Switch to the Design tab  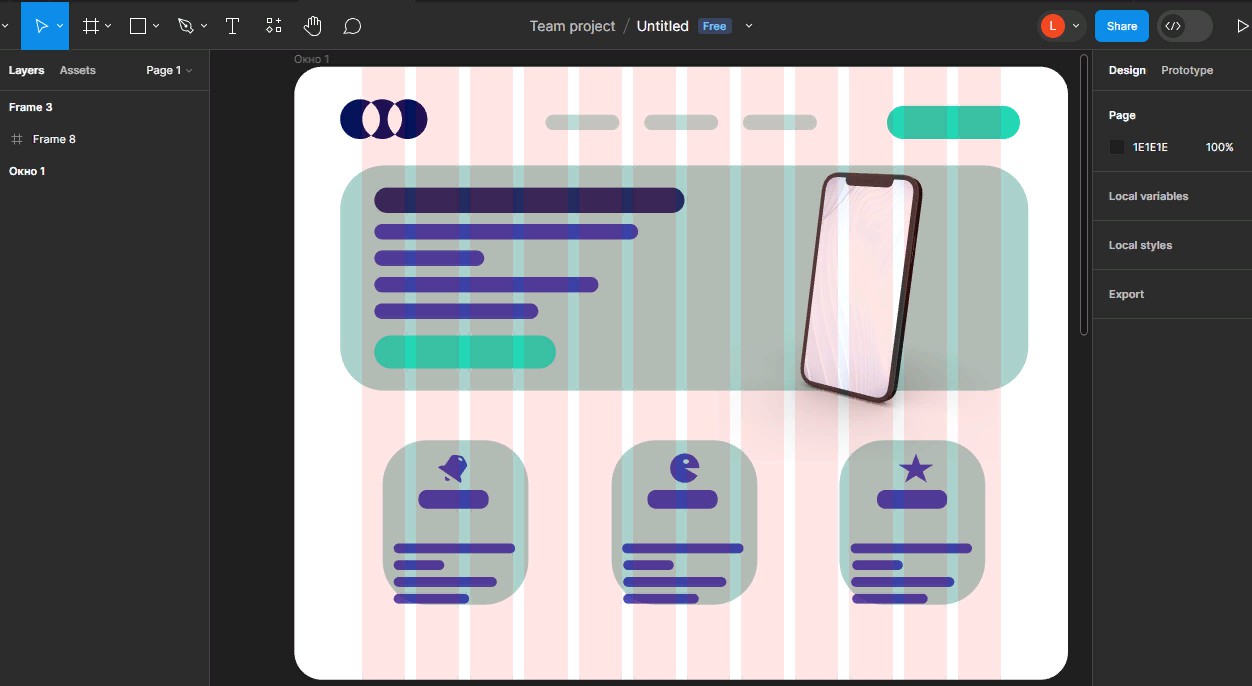[1127, 70]
